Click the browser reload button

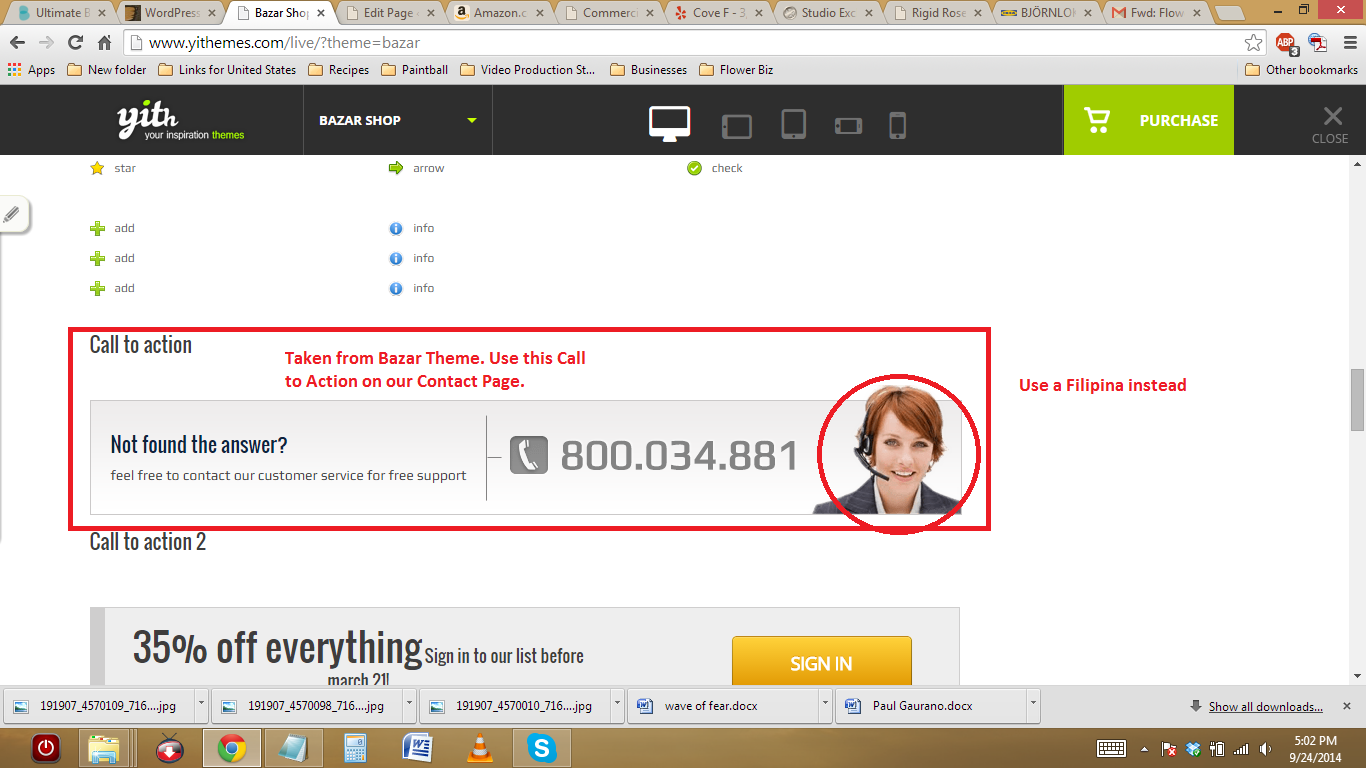[75, 43]
